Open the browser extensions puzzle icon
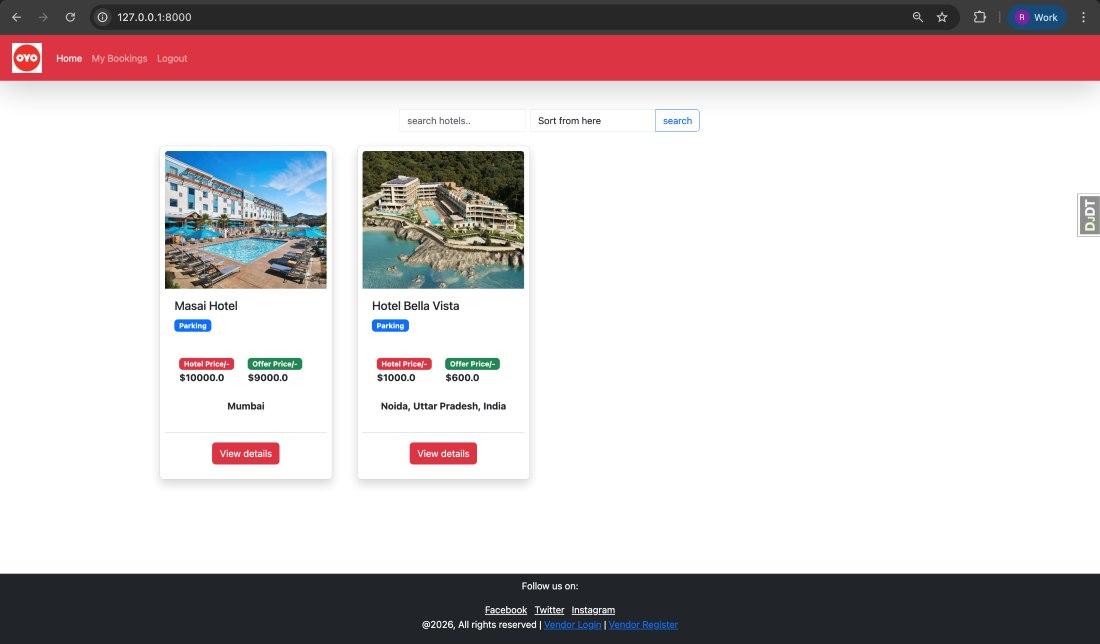 (x=980, y=17)
